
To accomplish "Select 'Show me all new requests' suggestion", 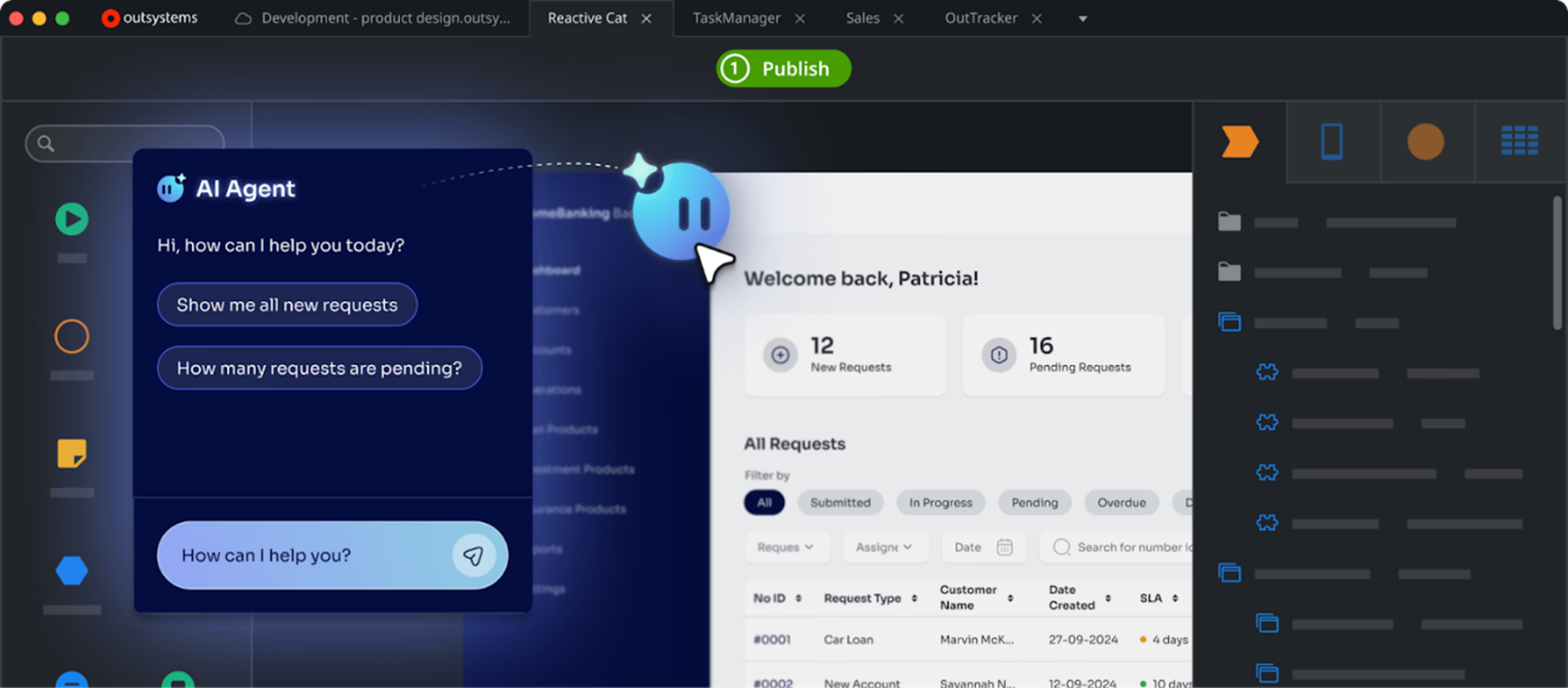I will point(287,304).
